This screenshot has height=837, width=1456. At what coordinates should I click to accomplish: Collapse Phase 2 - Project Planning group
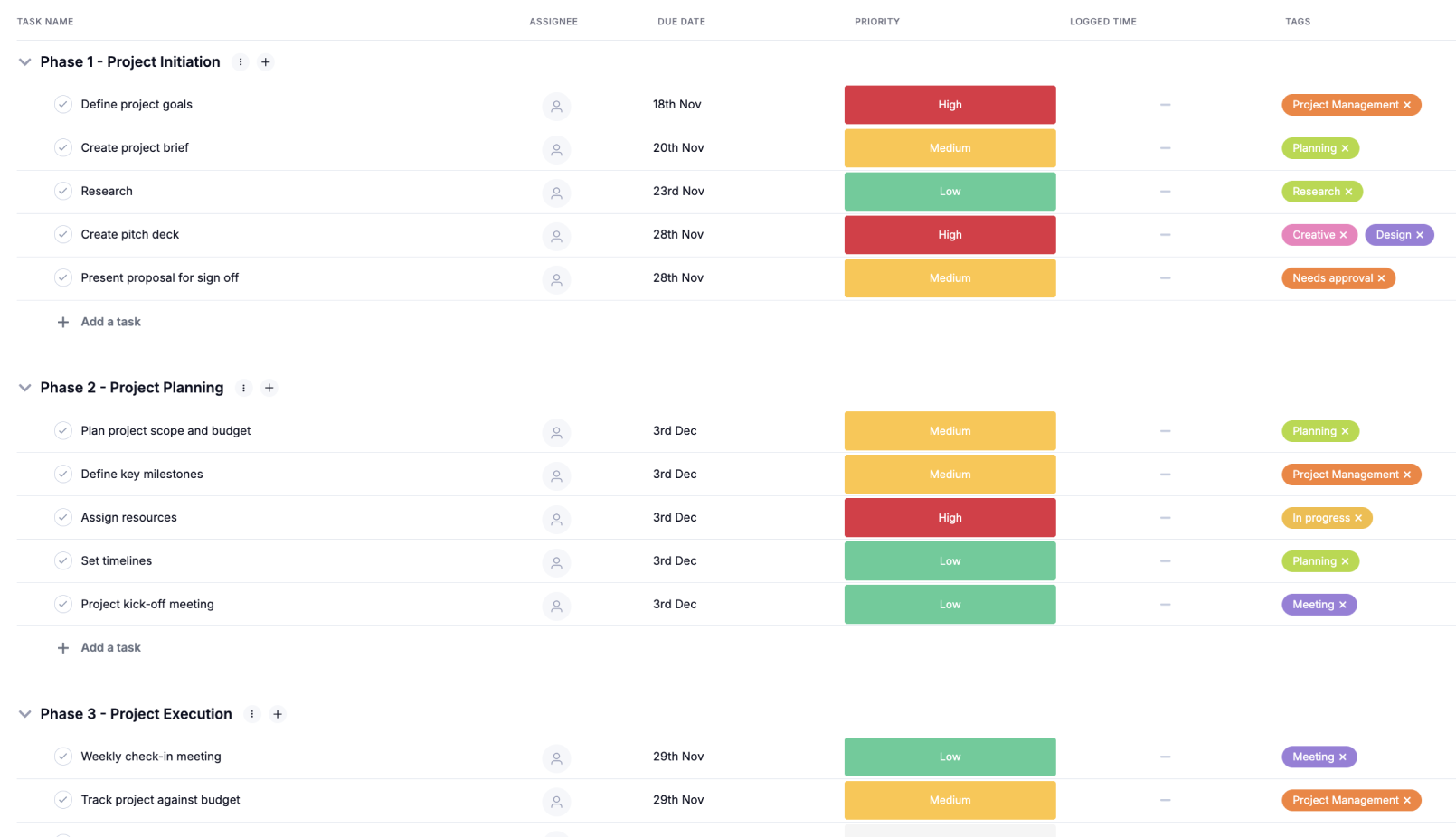[25, 388]
